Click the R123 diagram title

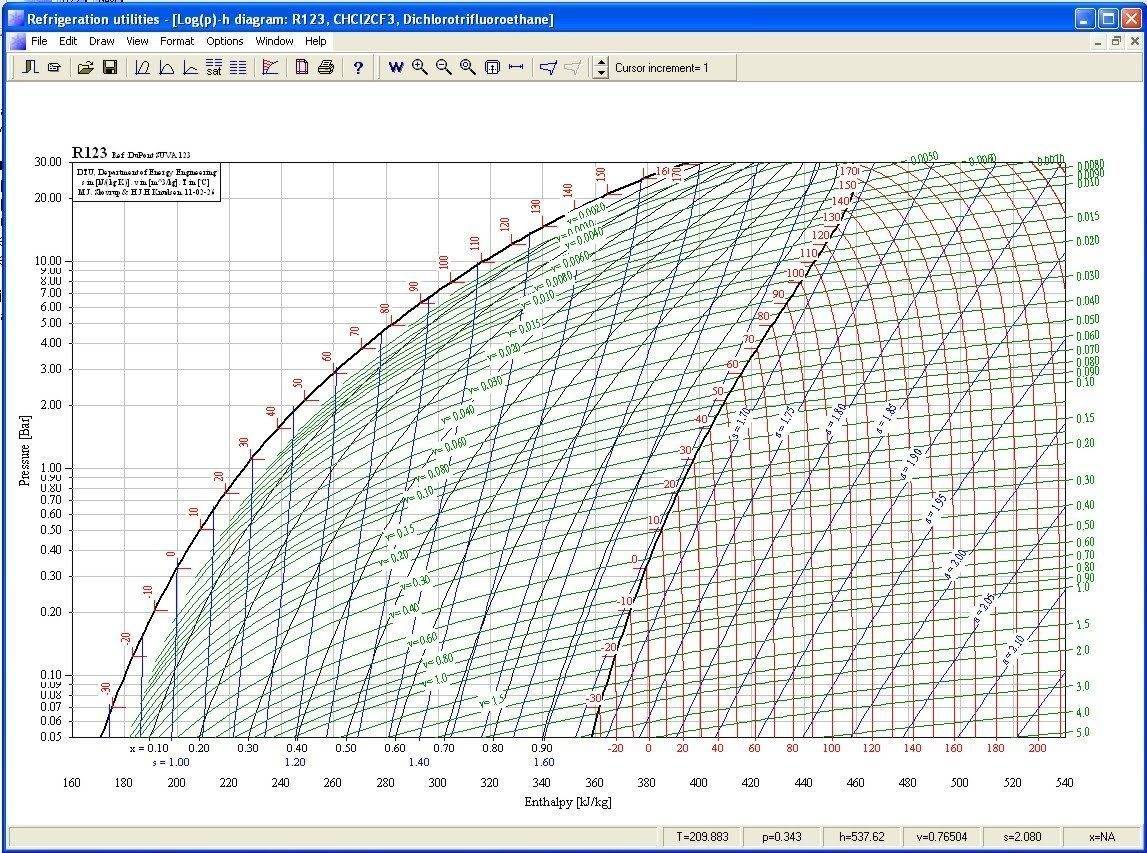click(90, 153)
